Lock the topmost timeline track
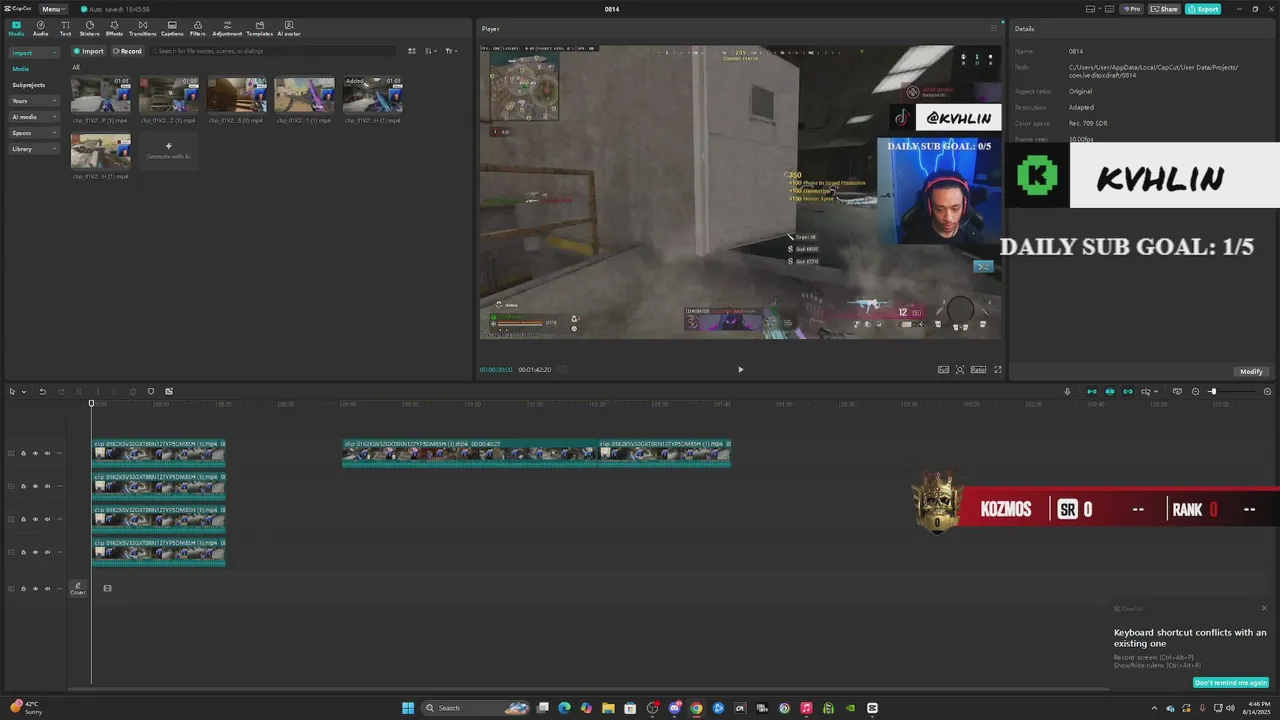Screen dimensions: 1280x720 click(23, 453)
